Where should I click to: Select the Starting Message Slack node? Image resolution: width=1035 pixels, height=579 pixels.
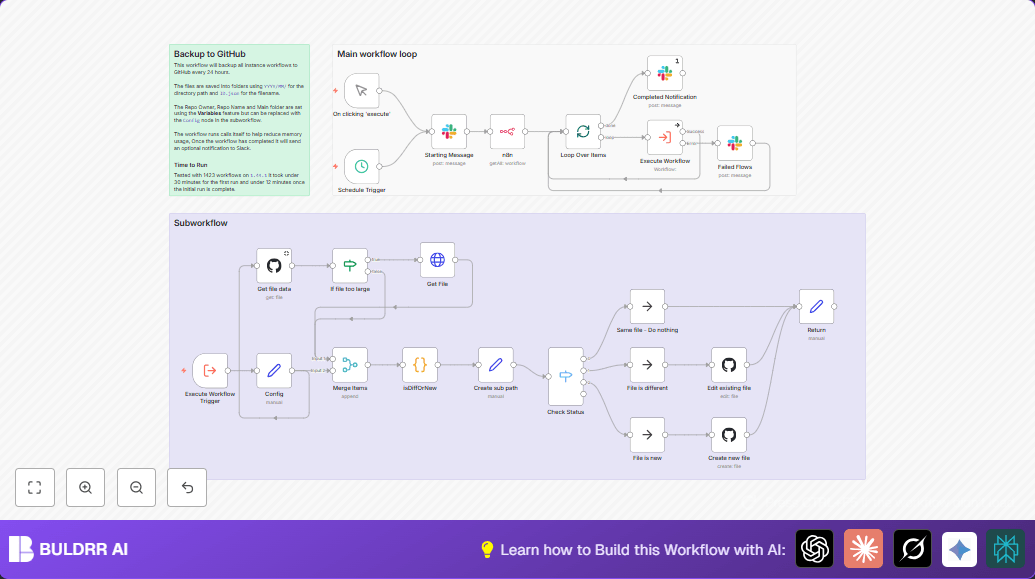(x=449, y=131)
